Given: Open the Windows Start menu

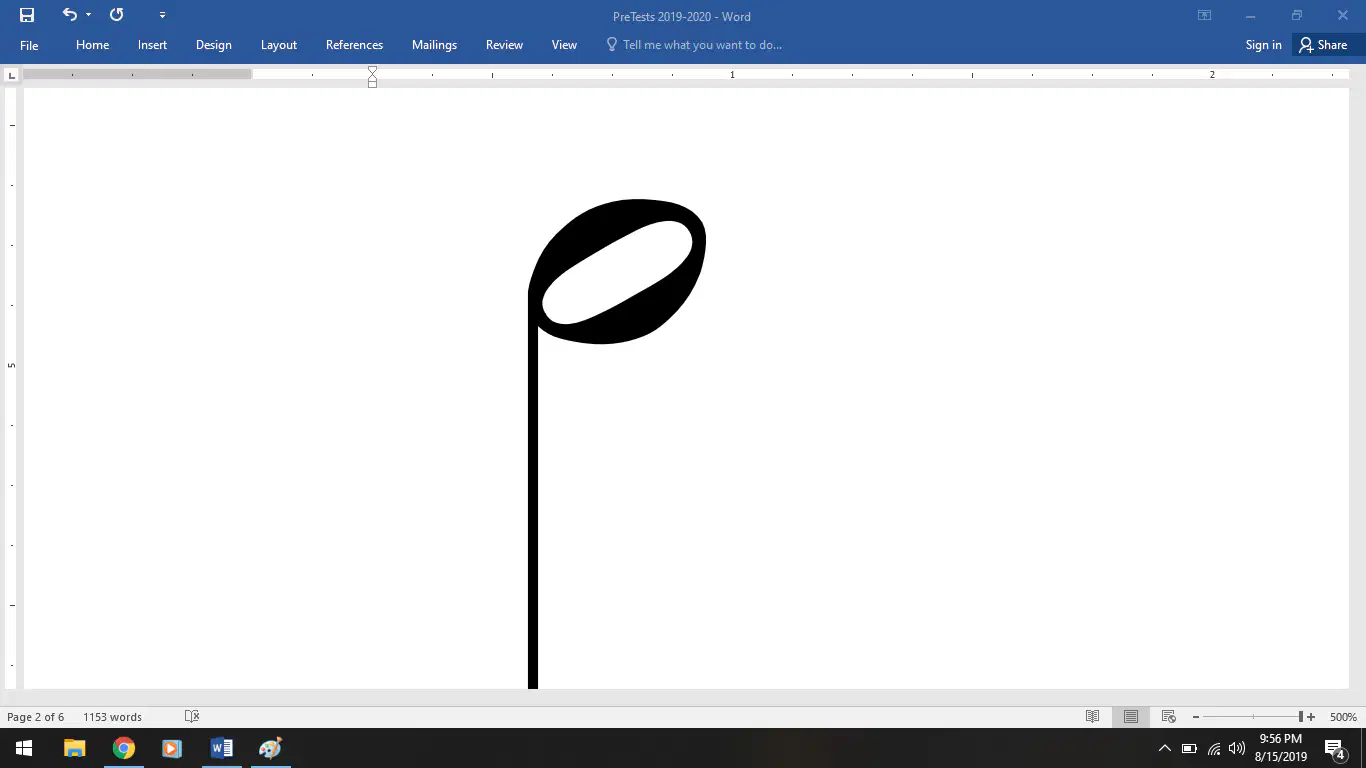Looking at the screenshot, I should click(24, 748).
